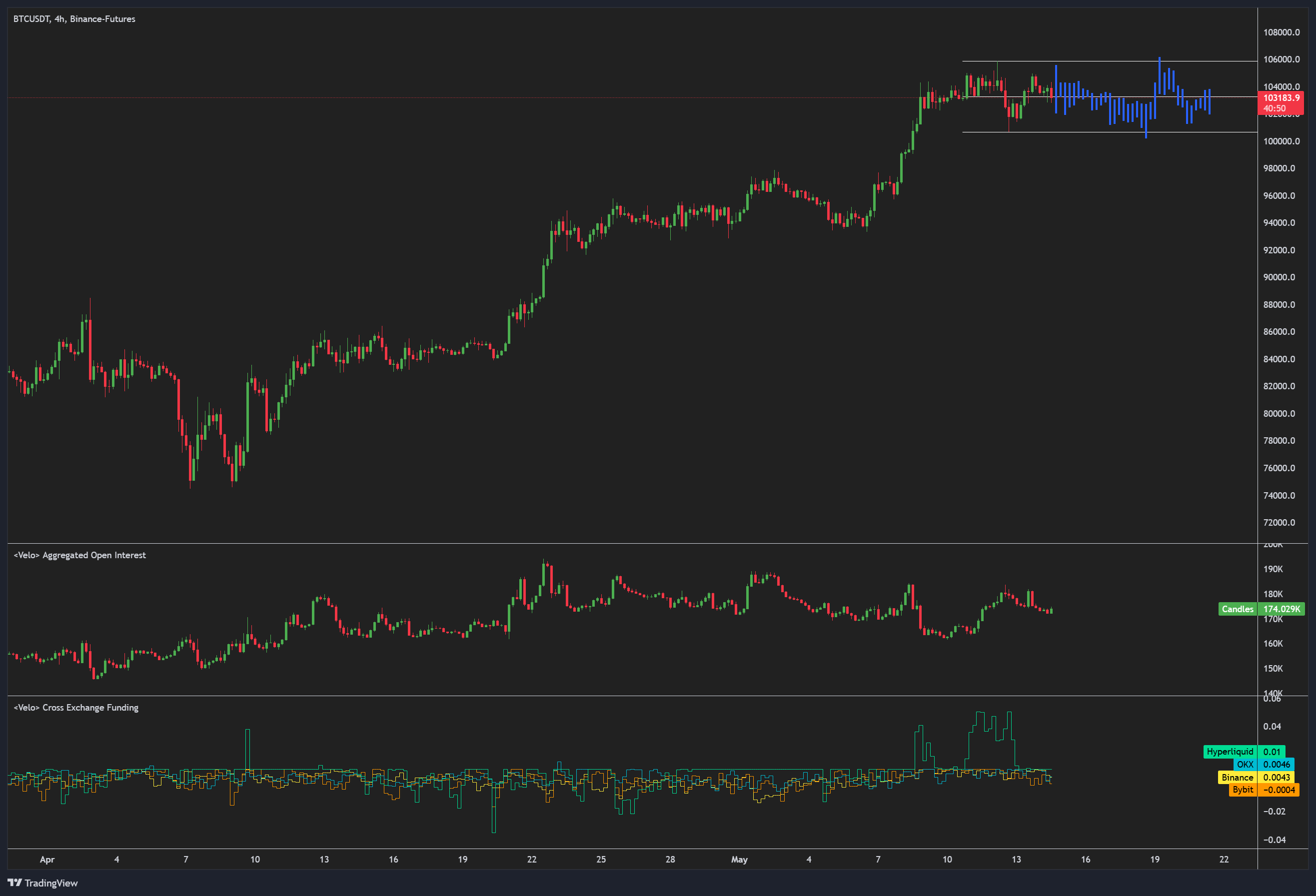Click the 72000.0 price axis label

coord(1279,522)
